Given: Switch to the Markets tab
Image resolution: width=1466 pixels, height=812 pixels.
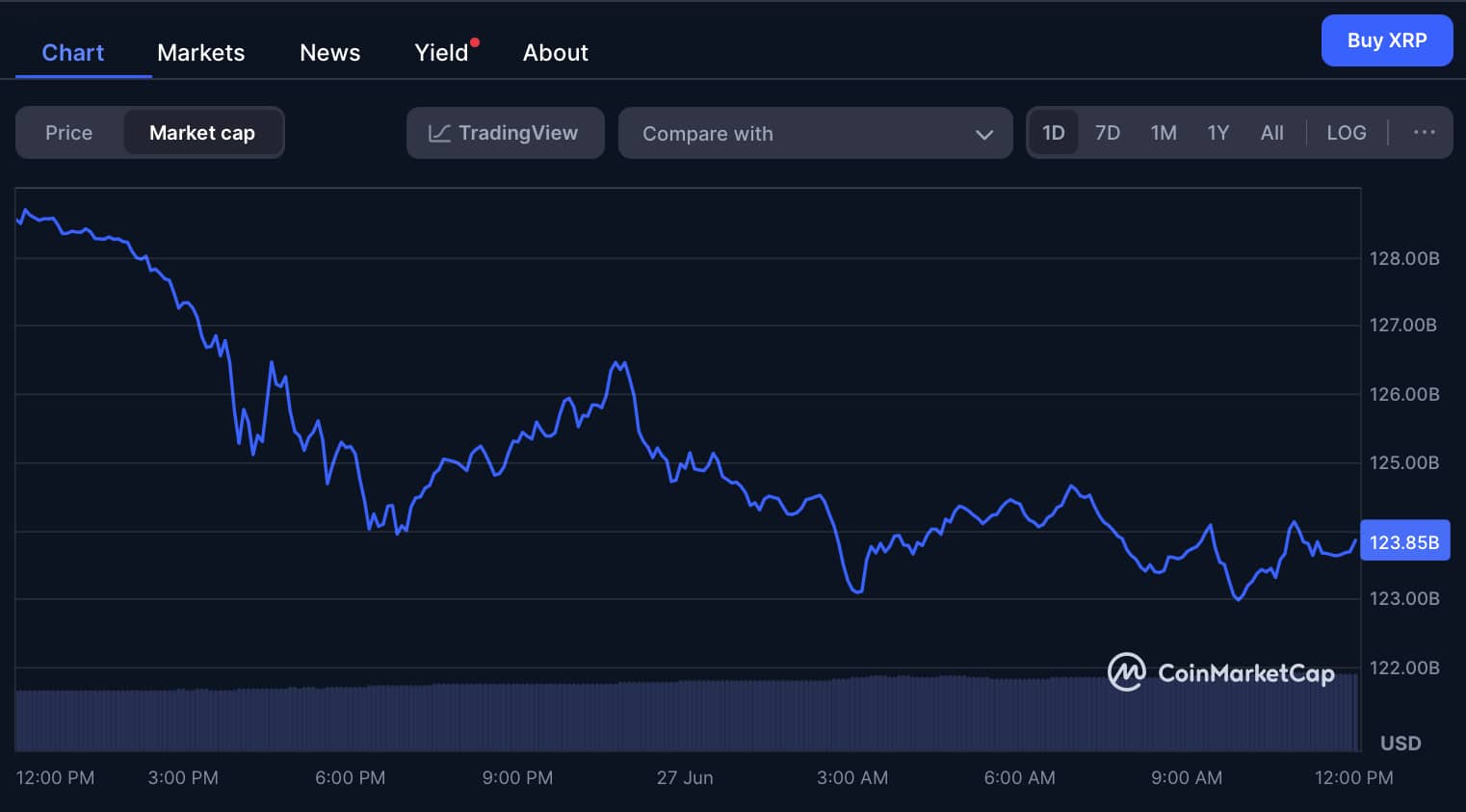Looking at the screenshot, I should [200, 52].
